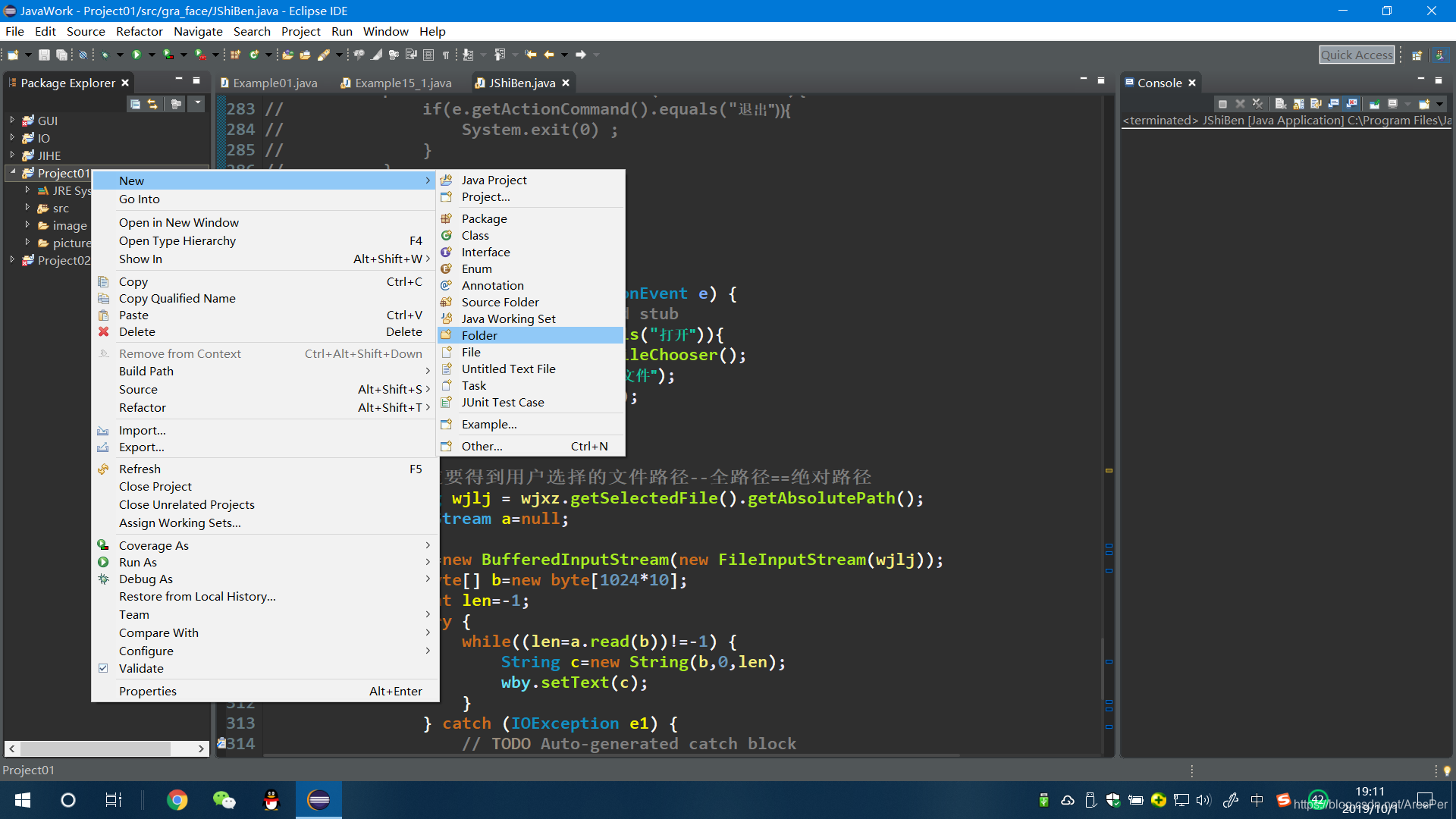Image resolution: width=1456 pixels, height=819 pixels.
Task: Click the Quick Access search icon
Action: click(1356, 55)
